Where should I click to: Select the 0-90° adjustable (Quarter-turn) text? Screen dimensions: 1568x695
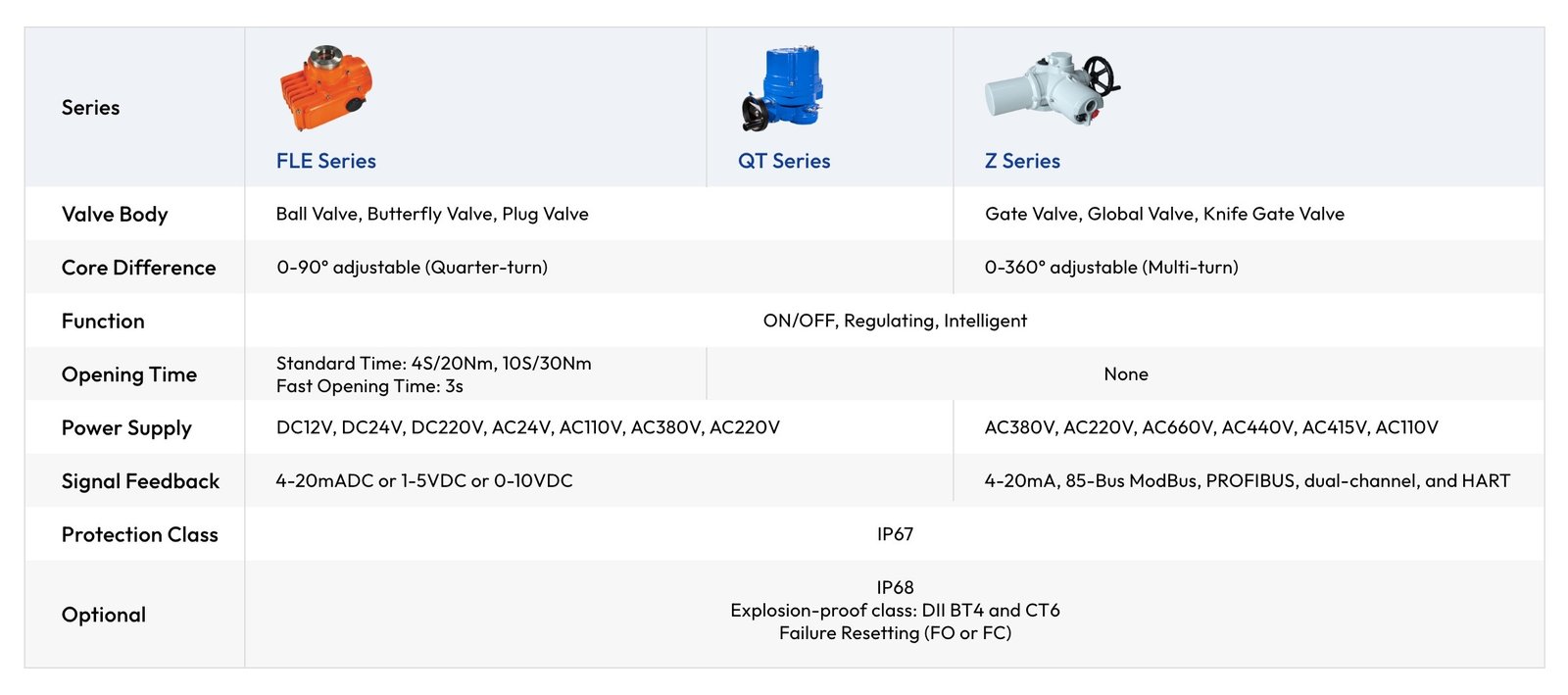(x=412, y=267)
